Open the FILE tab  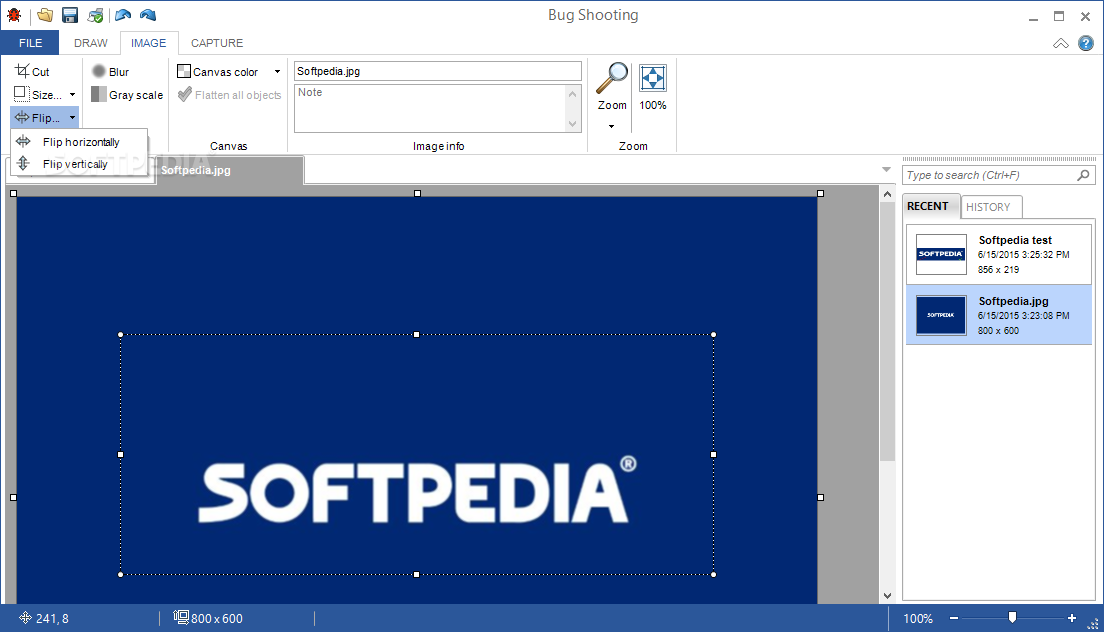coord(30,43)
